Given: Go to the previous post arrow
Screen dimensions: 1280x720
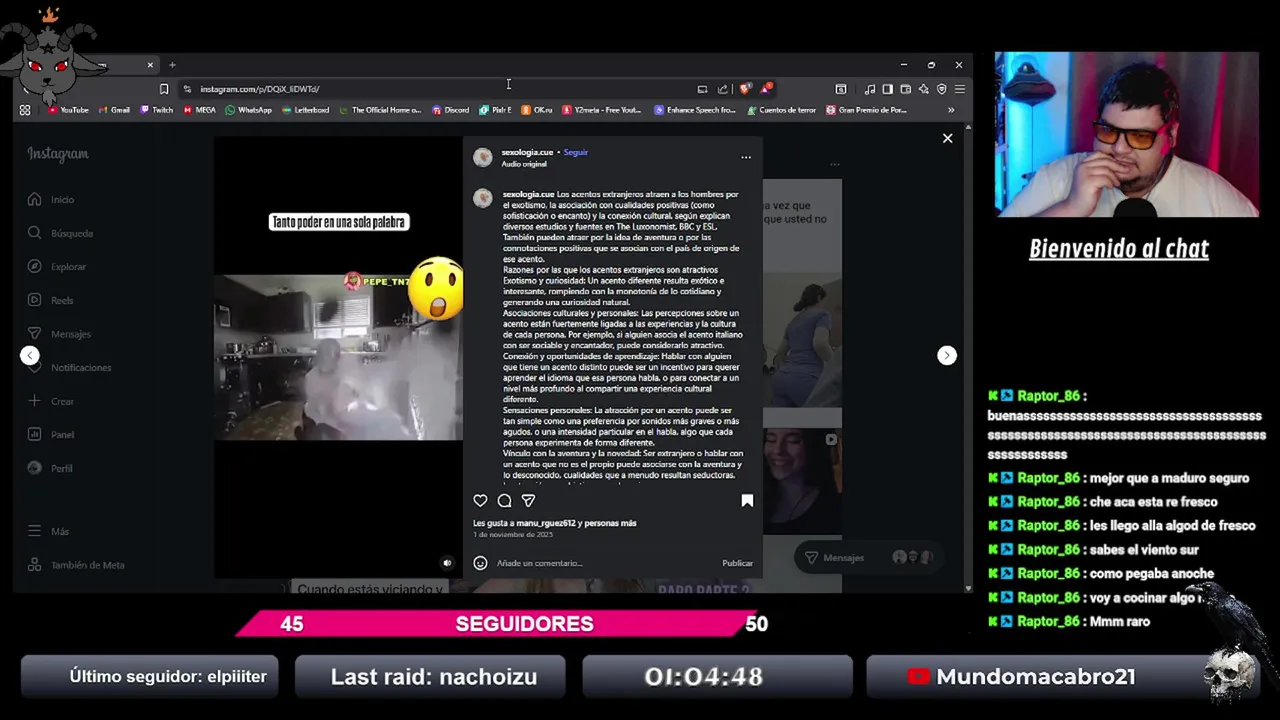Looking at the screenshot, I should click(x=30, y=355).
